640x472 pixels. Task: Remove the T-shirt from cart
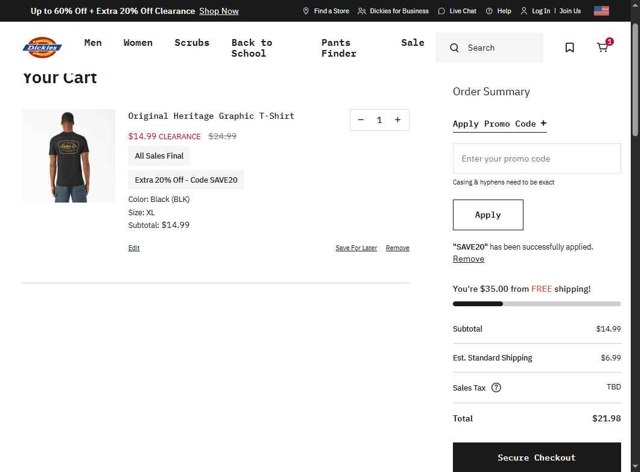pyautogui.click(x=397, y=248)
